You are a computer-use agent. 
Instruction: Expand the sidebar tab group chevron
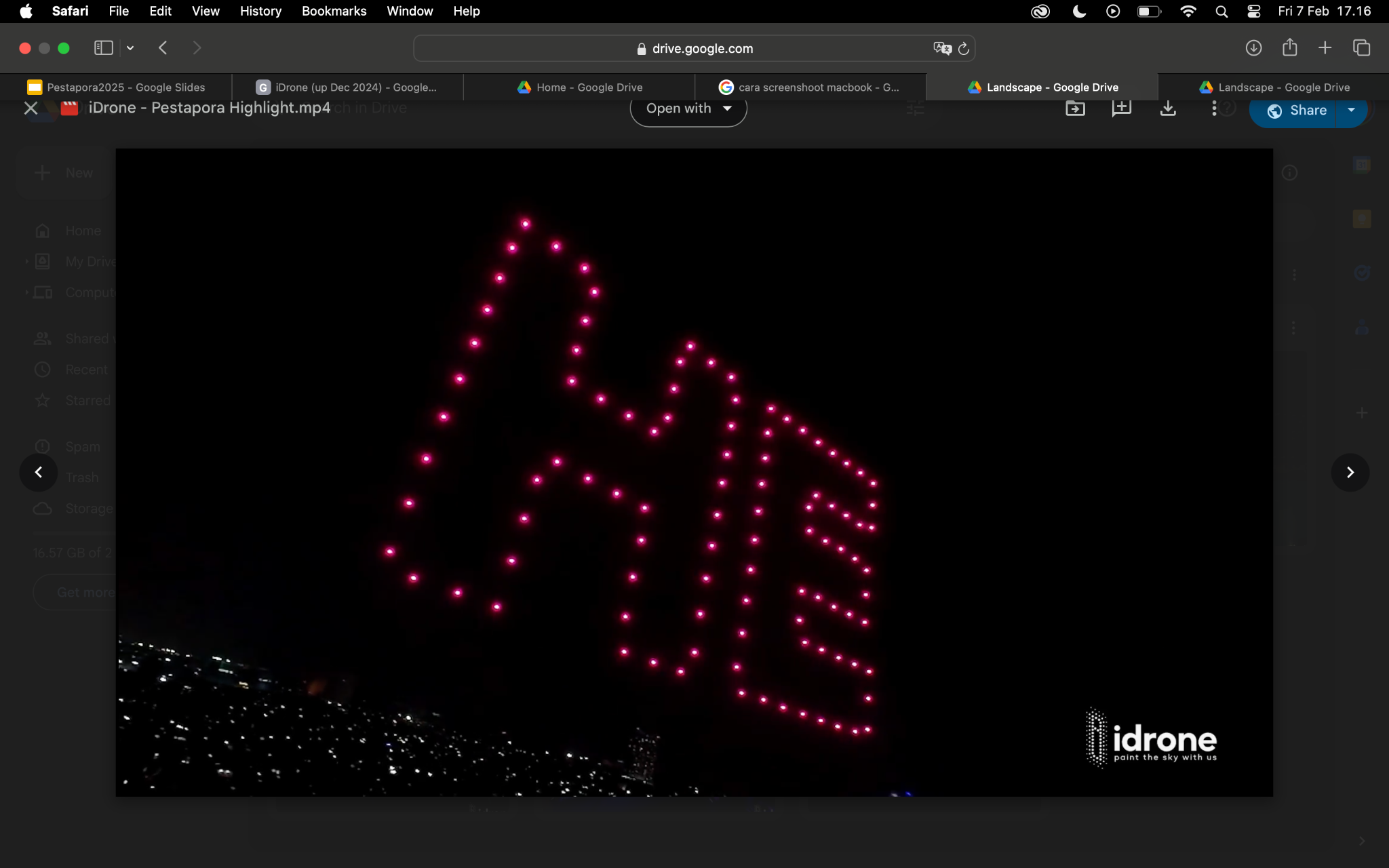[130, 48]
